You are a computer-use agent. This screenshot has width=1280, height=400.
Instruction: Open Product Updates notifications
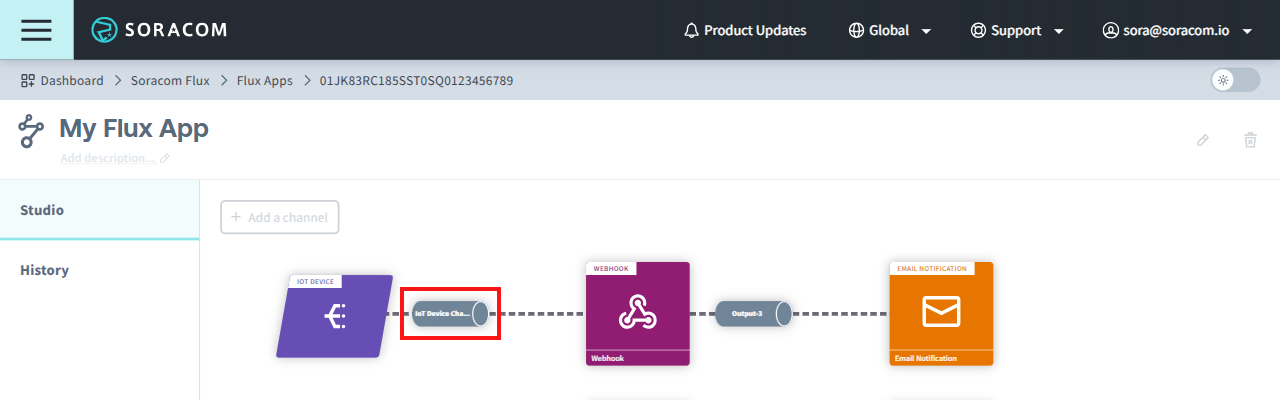click(745, 30)
